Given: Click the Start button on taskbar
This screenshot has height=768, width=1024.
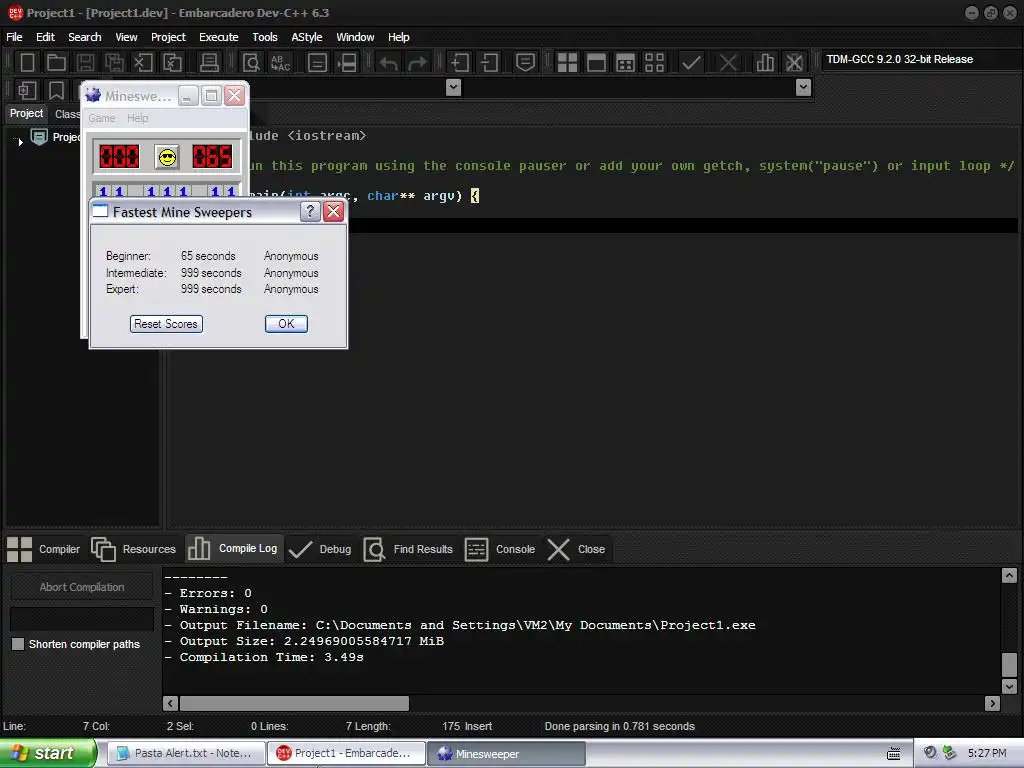Looking at the screenshot, I should point(48,753).
